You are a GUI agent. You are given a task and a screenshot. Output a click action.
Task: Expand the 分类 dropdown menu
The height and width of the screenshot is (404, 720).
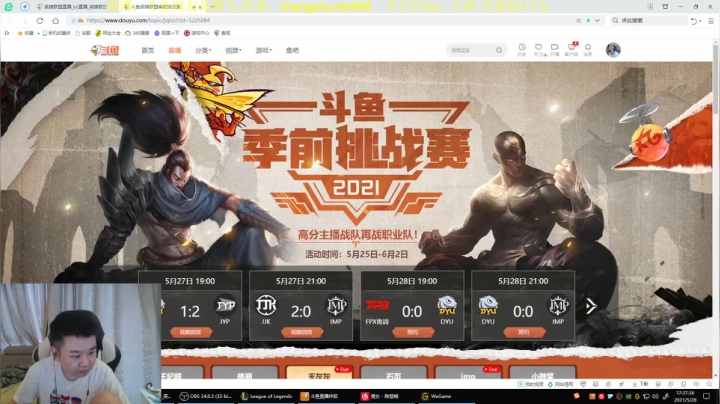[x=203, y=50]
